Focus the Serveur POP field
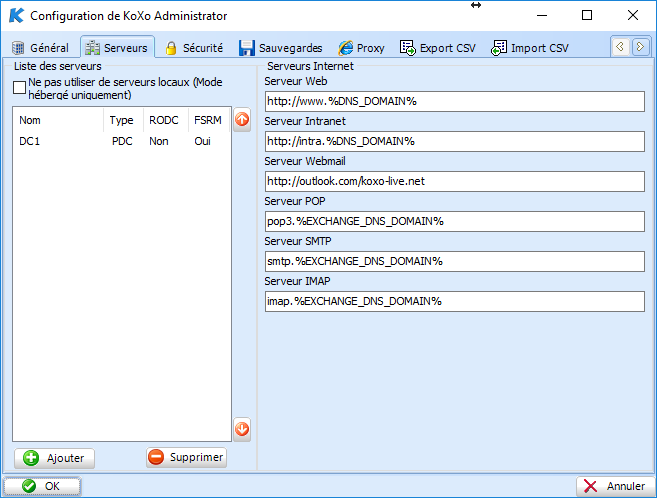 pos(455,222)
